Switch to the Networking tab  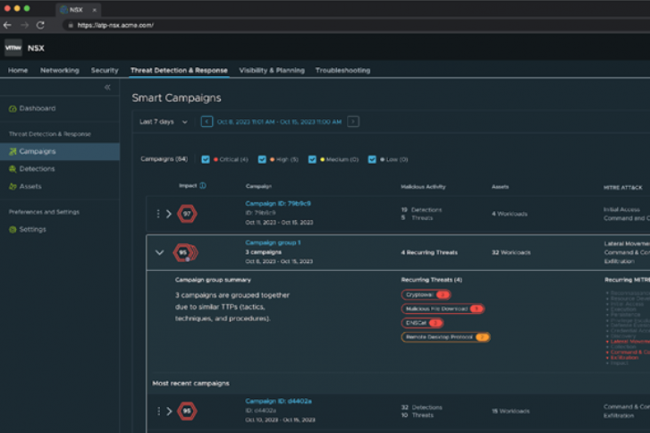point(59,71)
